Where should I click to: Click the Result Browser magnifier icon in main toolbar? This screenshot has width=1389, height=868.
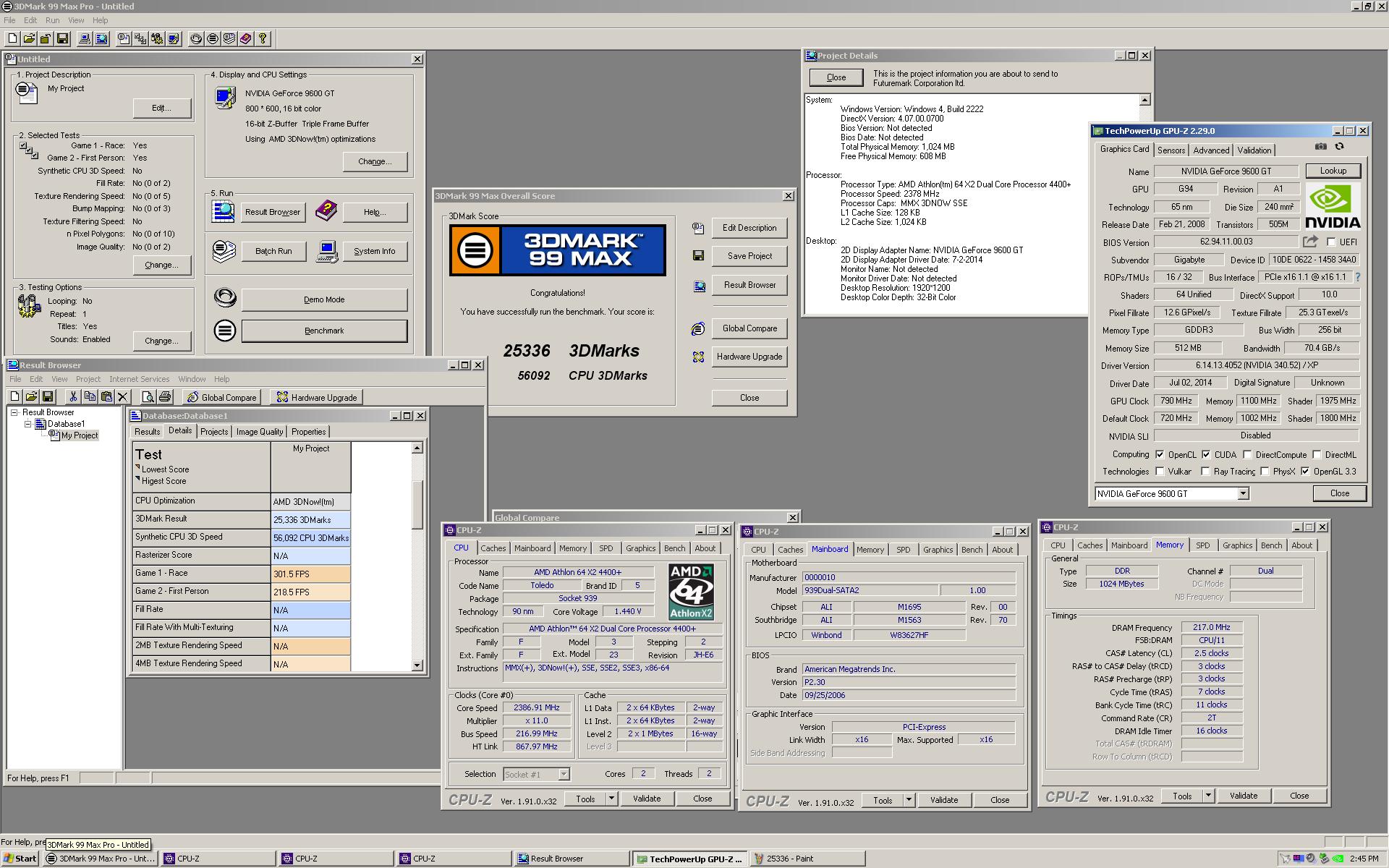[101, 38]
